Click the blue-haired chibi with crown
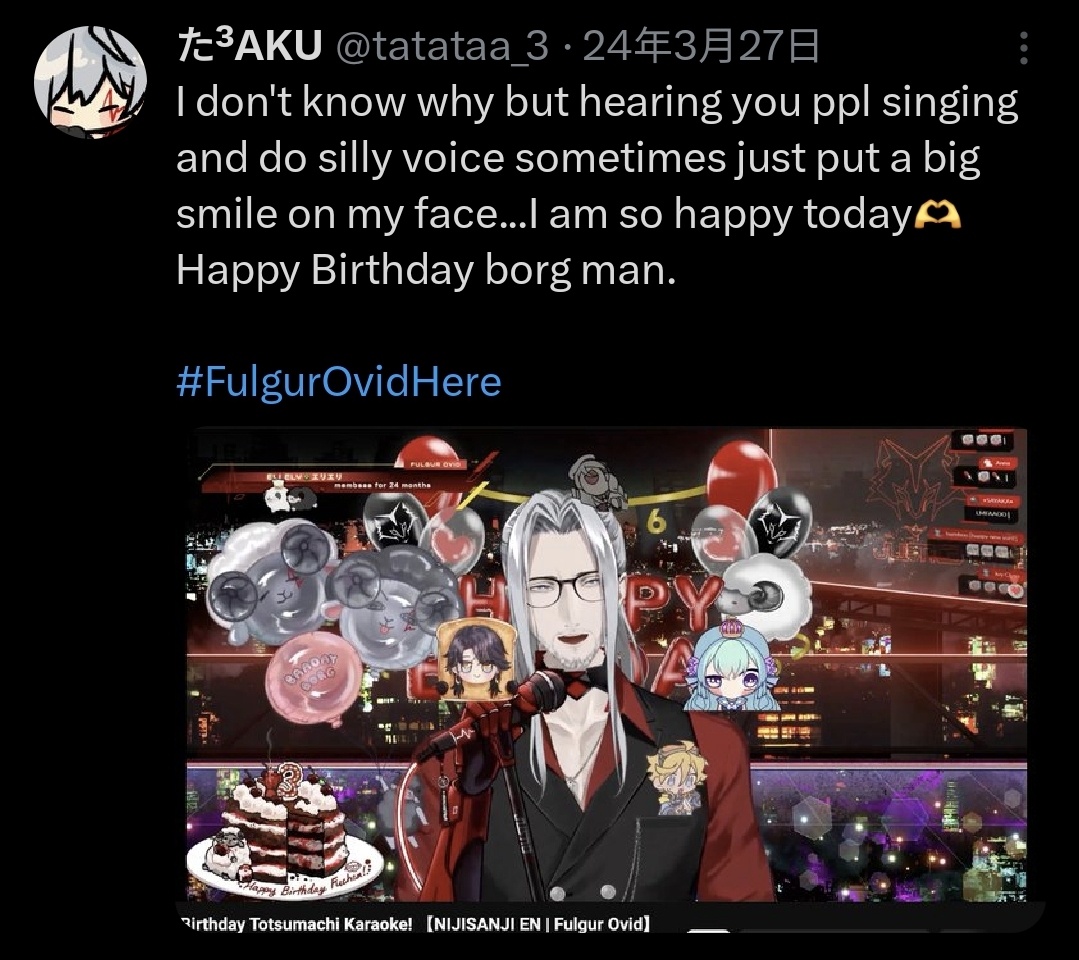 [x=731, y=665]
